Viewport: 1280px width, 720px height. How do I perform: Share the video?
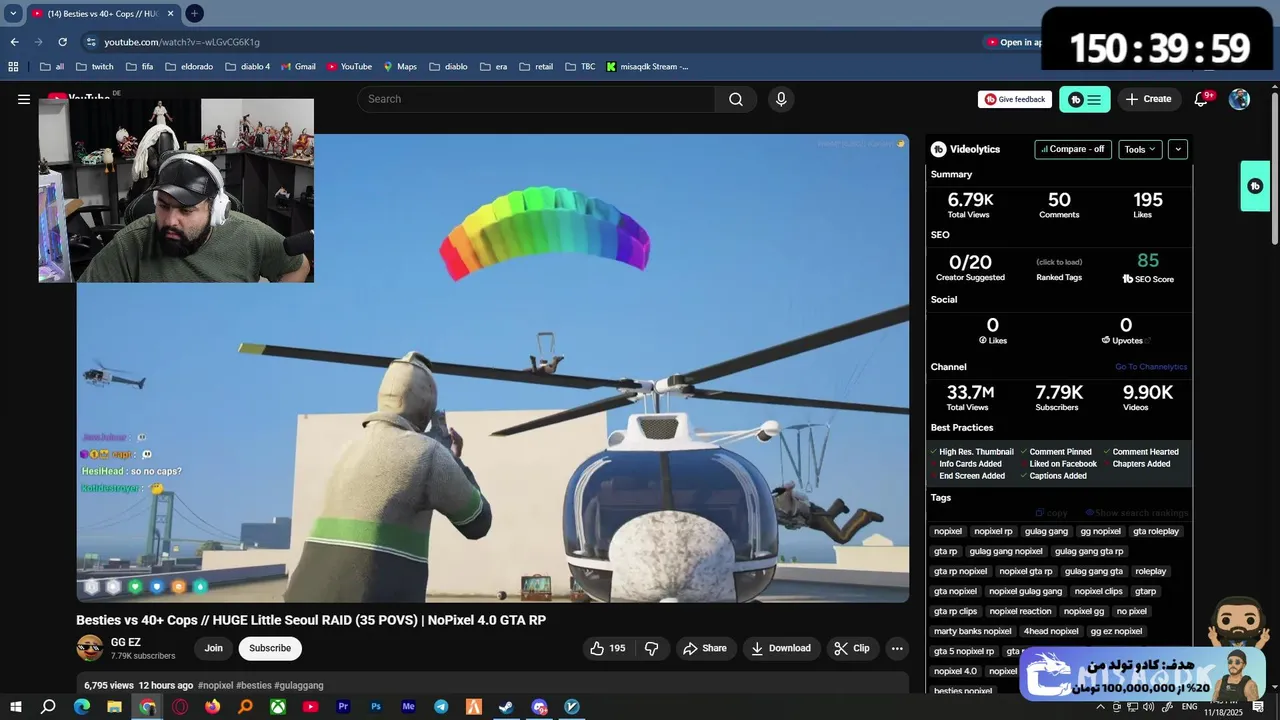click(x=705, y=648)
